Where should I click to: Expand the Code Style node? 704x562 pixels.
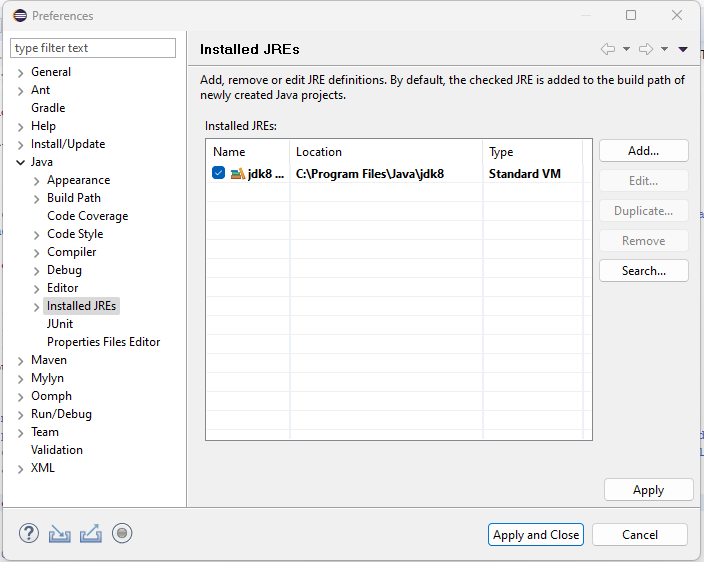point(36,235)
